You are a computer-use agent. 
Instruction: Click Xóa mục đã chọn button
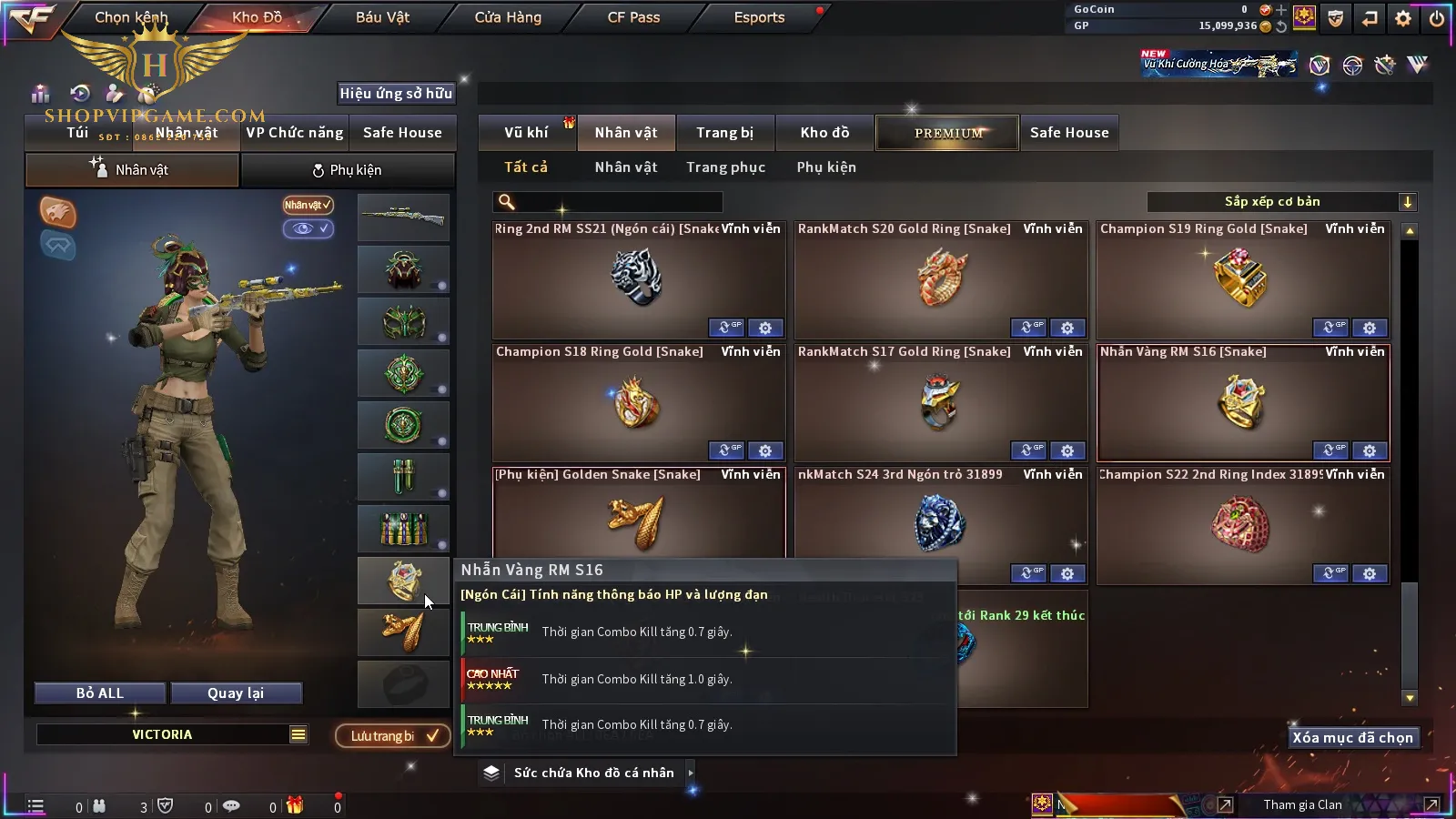1352,737
